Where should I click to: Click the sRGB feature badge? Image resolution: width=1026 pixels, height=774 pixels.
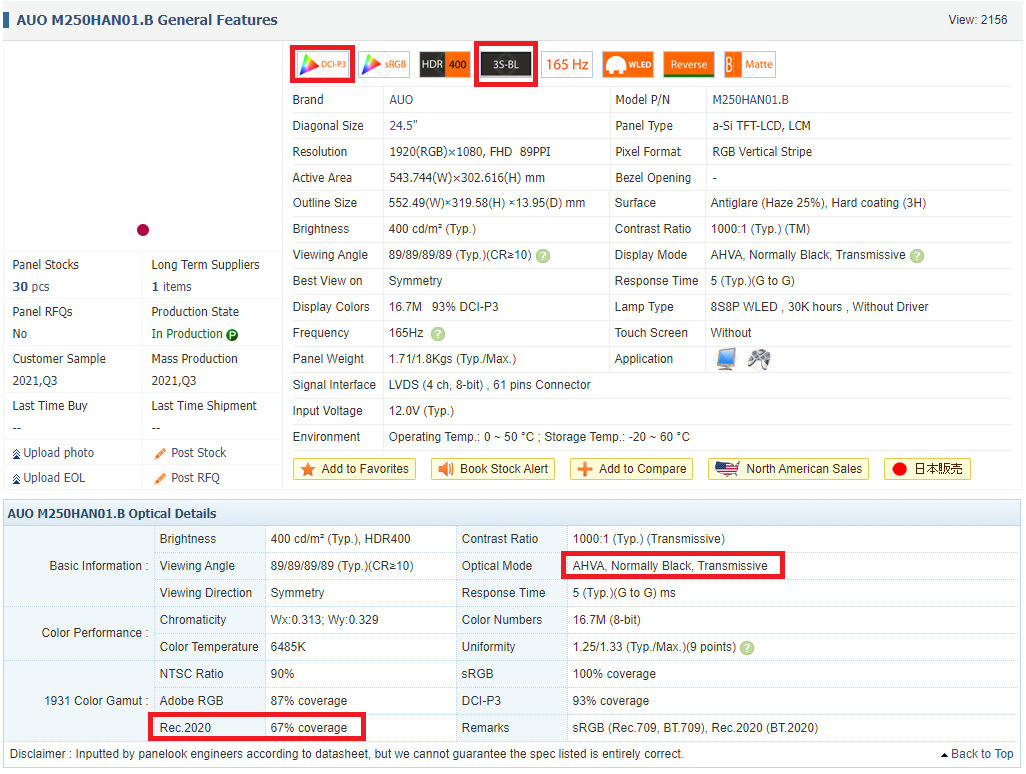pyautogui.click(x=384, y=64)
